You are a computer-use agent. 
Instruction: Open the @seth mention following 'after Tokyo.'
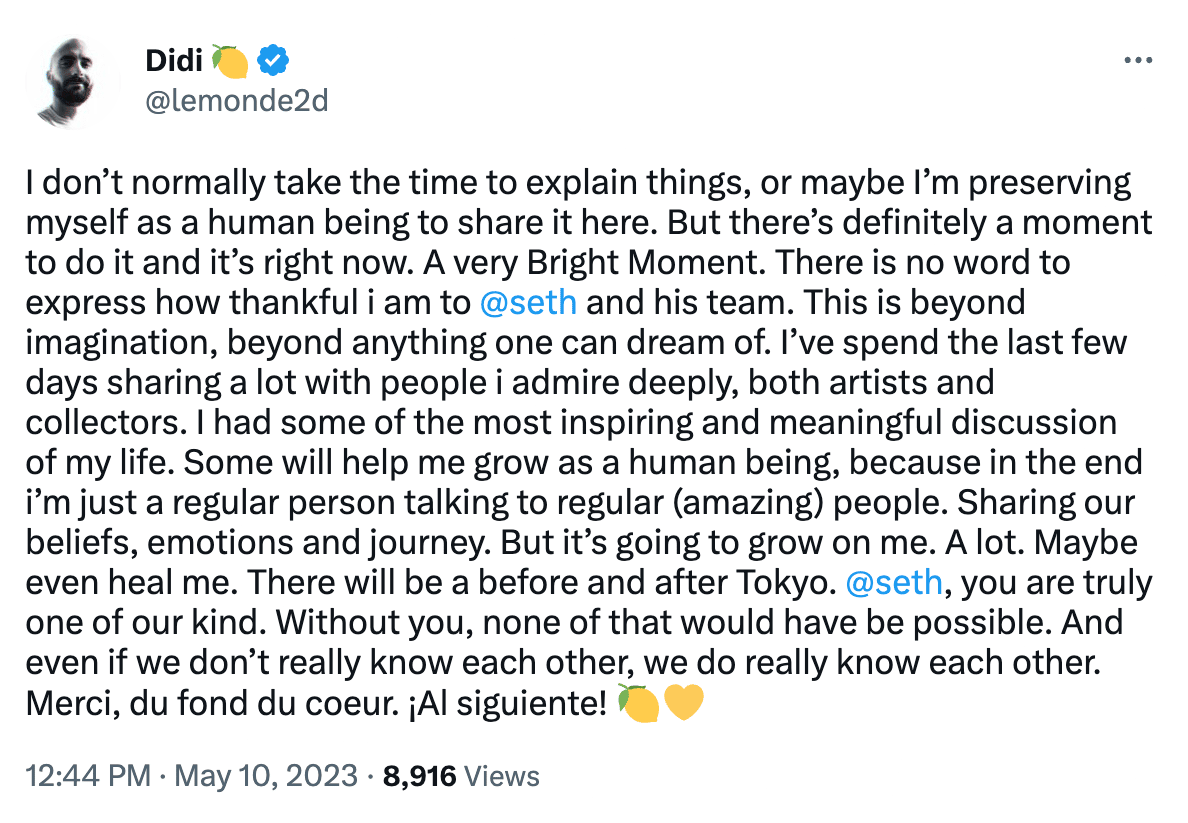(894, 583)
